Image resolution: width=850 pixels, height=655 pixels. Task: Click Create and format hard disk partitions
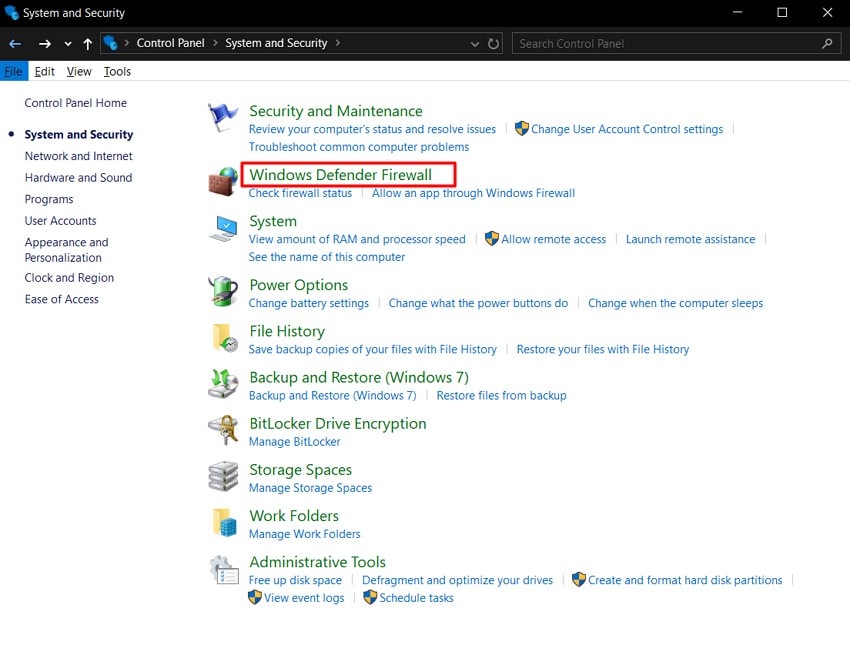click(x=685, y=580)
